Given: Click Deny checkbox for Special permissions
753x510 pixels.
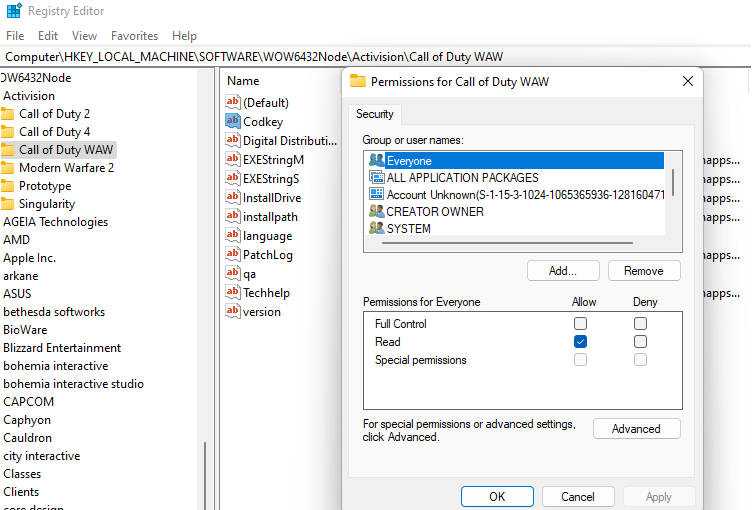Looking at the screenshot, I should pyautogui.click(x=640, y=360).
